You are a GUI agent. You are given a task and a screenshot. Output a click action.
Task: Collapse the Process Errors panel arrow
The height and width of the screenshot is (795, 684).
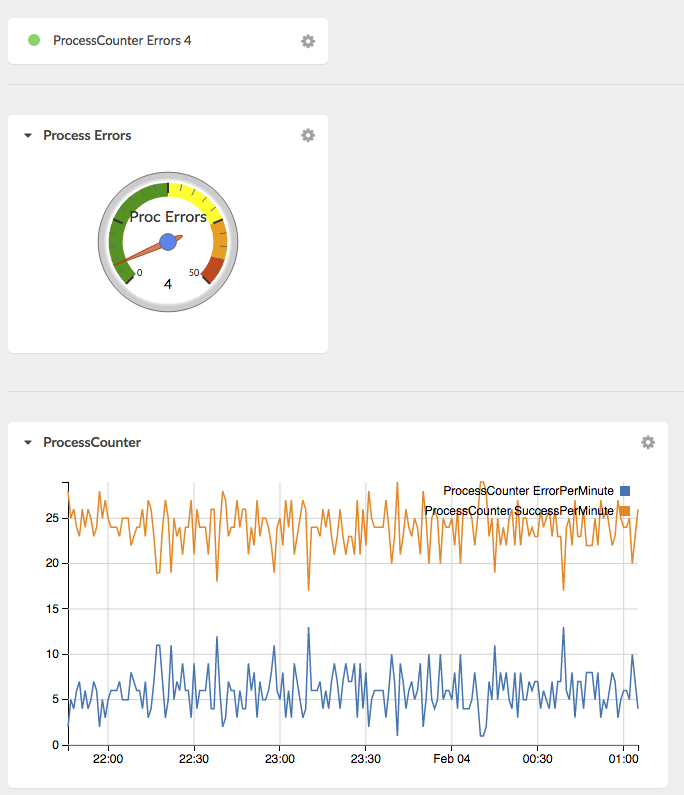tap(28, 135)
